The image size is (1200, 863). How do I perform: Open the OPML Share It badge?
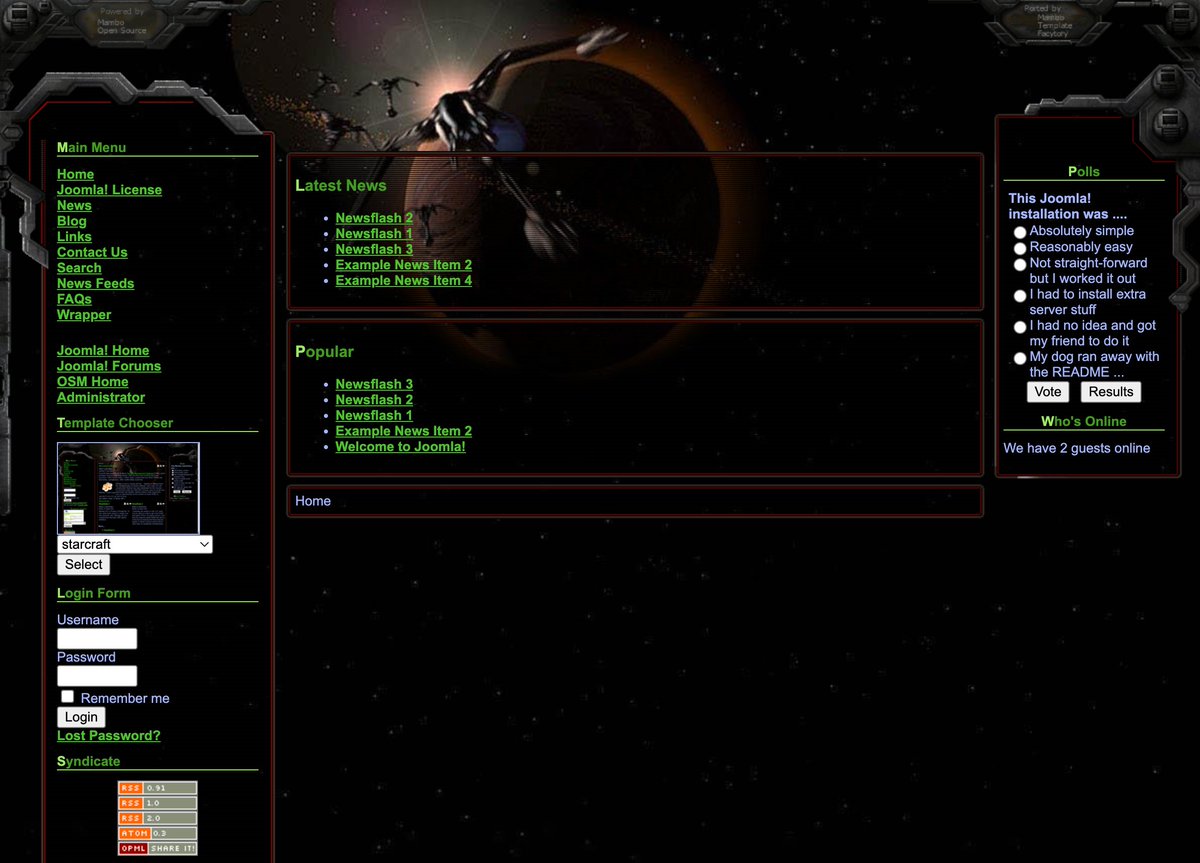pyautogui.click(x=157, y=848)
